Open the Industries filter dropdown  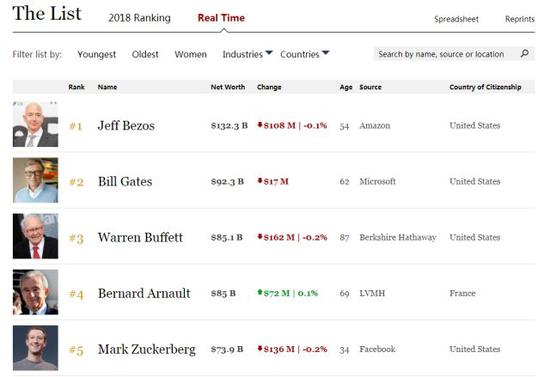[247, 54]
